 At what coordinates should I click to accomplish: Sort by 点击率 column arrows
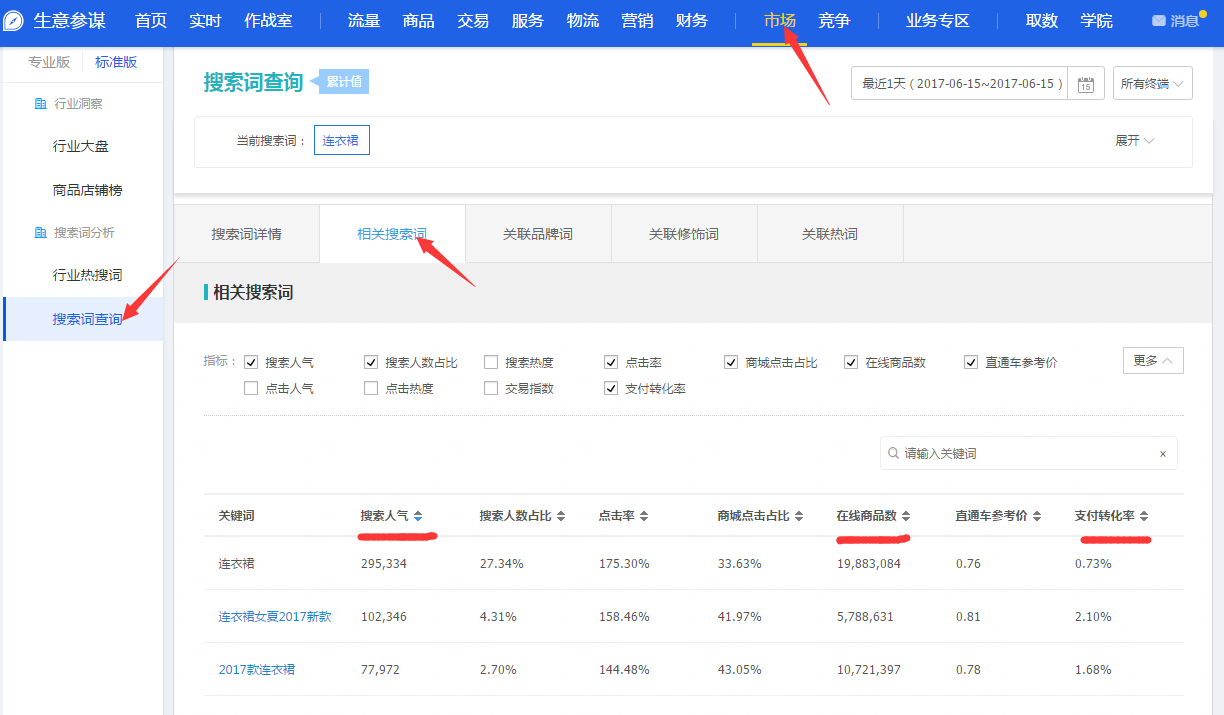tap(644, 516)
